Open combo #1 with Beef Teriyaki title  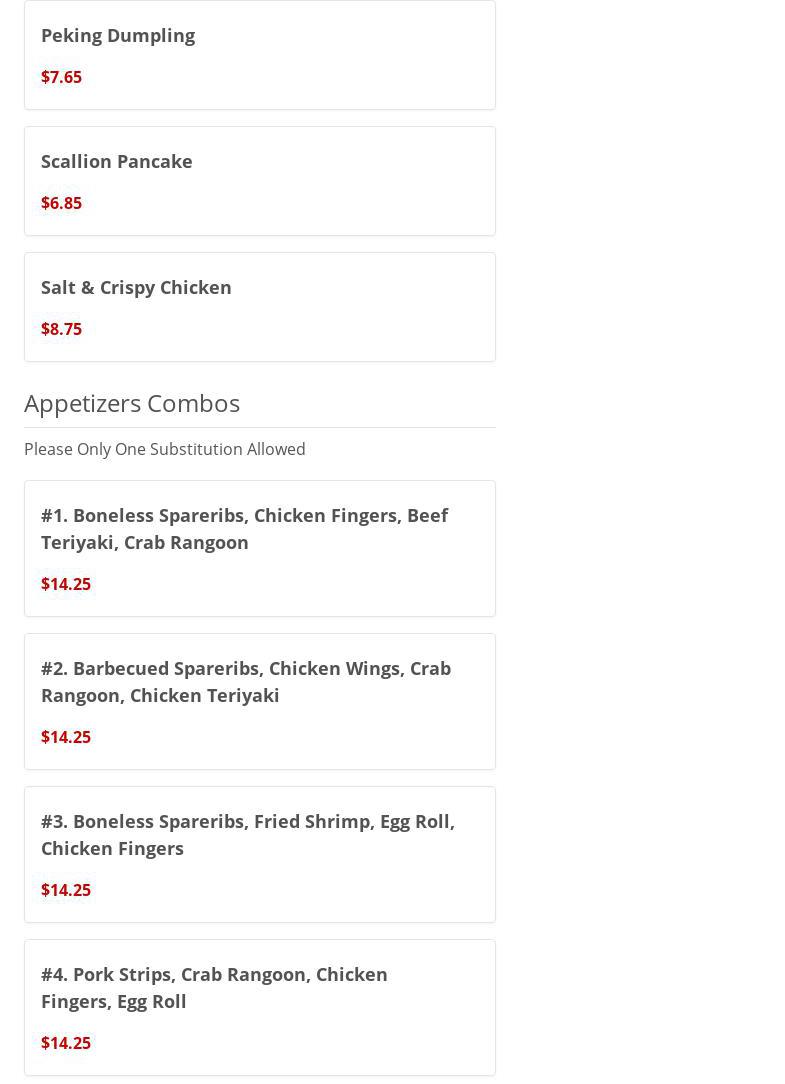point(244,528)
